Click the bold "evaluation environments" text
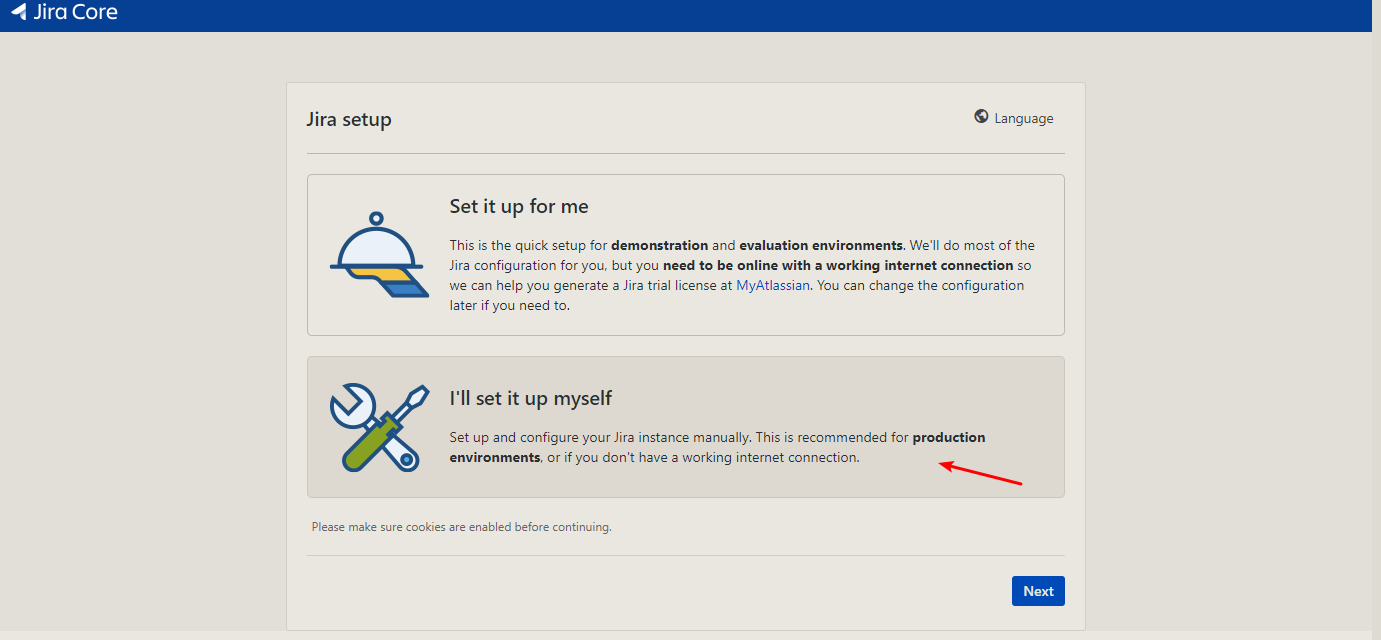The width and height of the screenshot is (1381, 640). point(820,245)
